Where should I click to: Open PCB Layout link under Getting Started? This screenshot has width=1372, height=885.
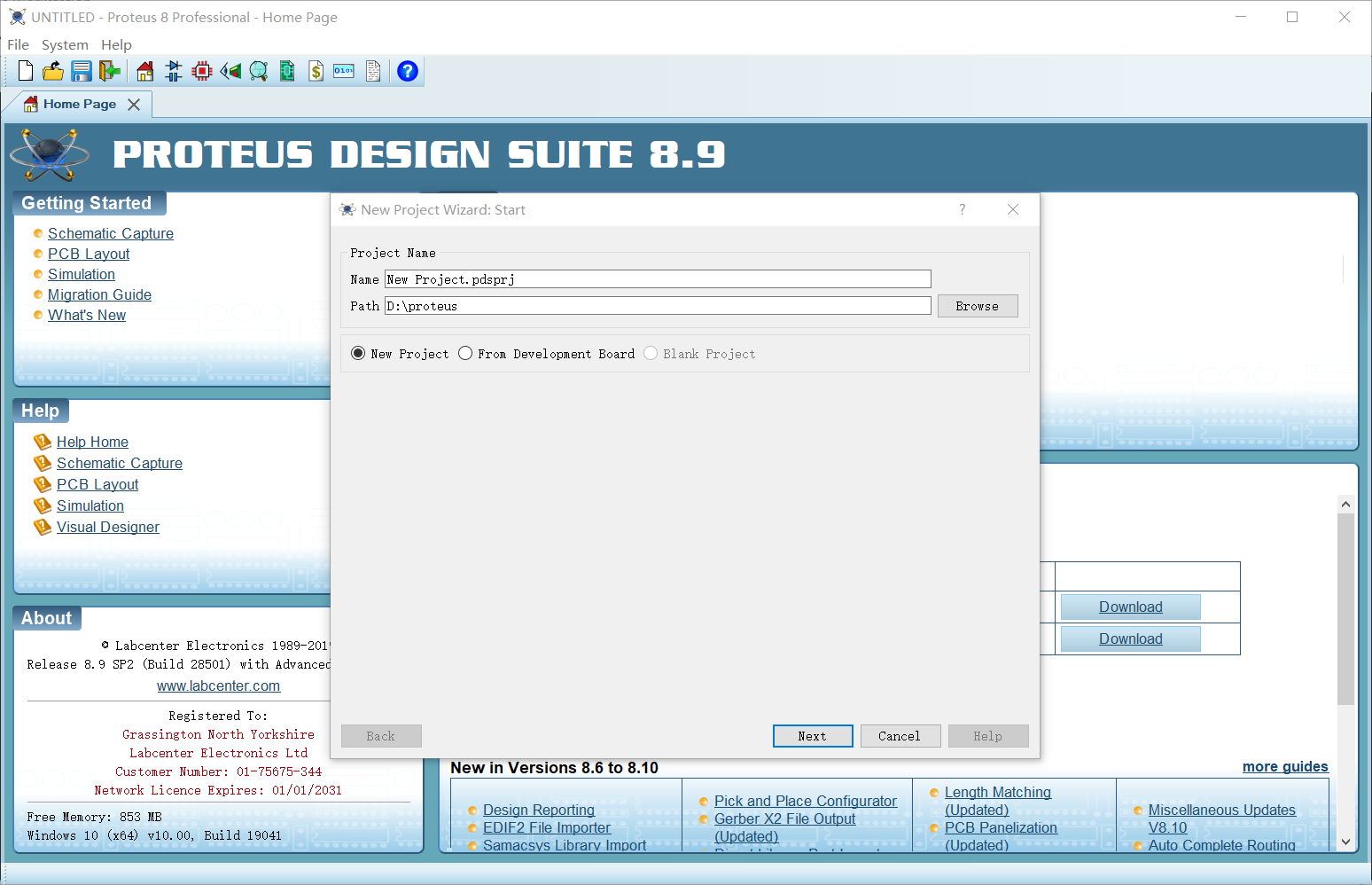(89, 254)
